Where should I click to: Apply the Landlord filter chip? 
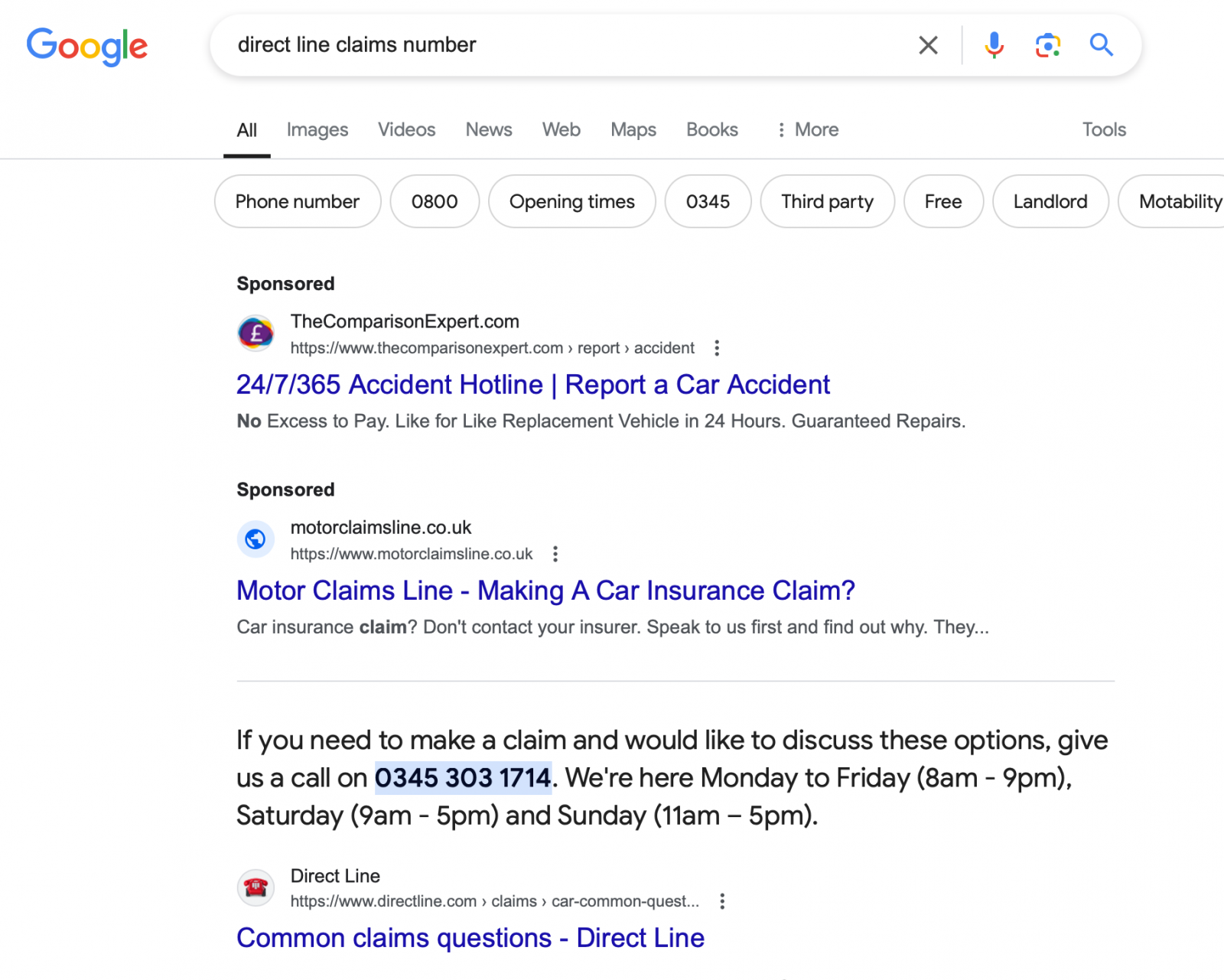point(1050,201)
